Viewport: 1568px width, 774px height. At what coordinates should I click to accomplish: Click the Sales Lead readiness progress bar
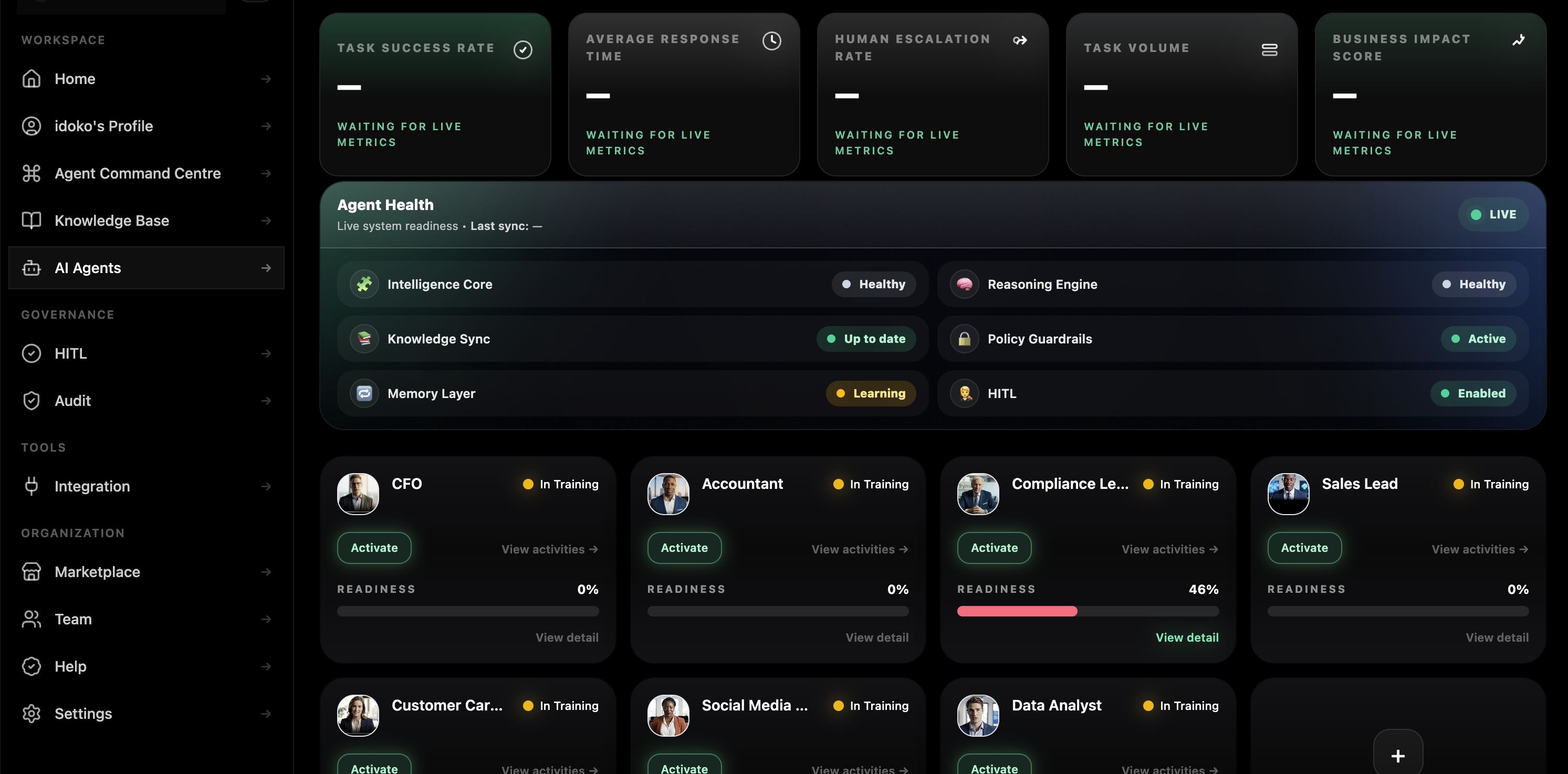point(1398,611)
